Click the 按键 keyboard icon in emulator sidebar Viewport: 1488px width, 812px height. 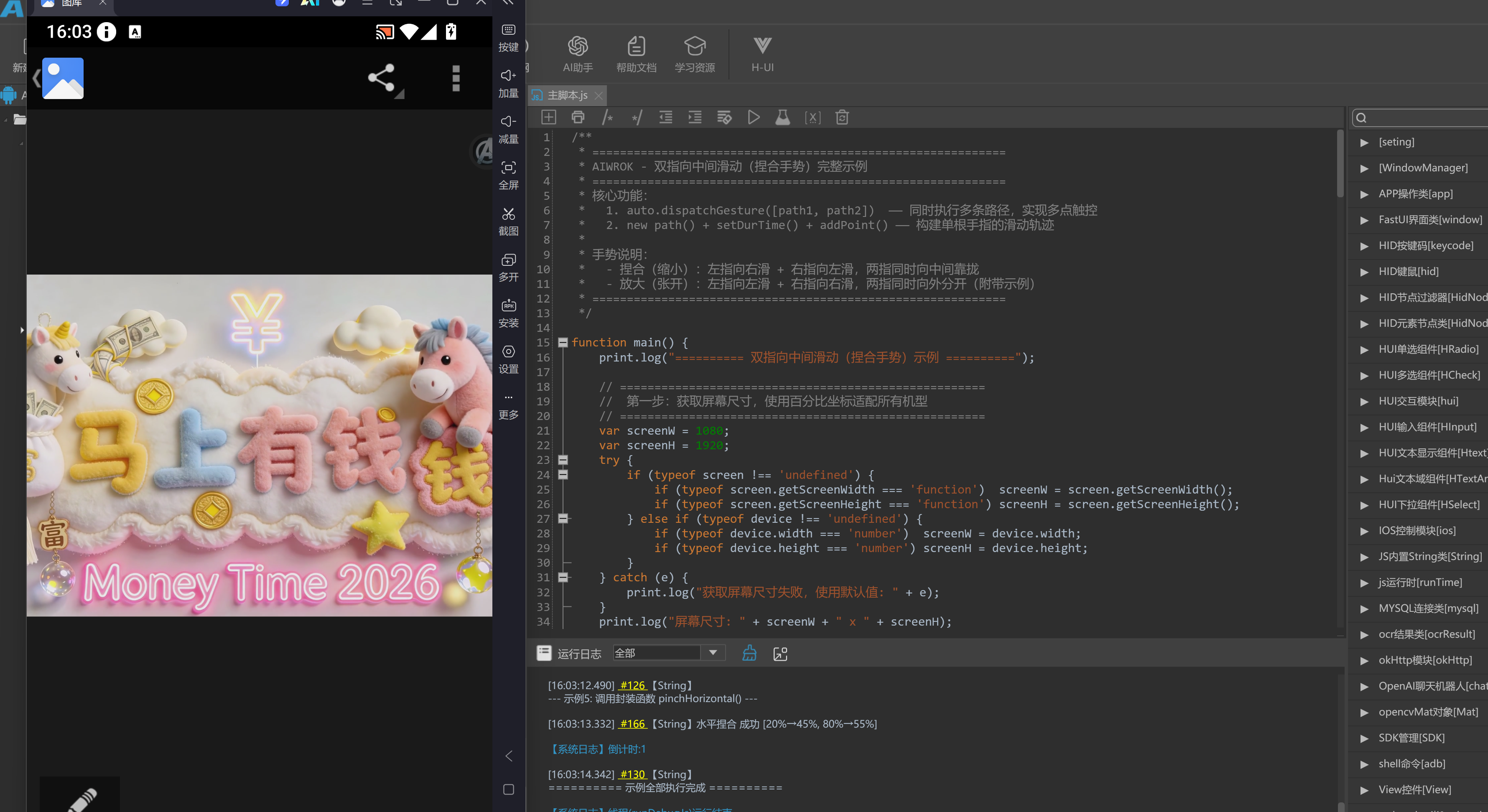pyautogui.click(x=508, y=38)
